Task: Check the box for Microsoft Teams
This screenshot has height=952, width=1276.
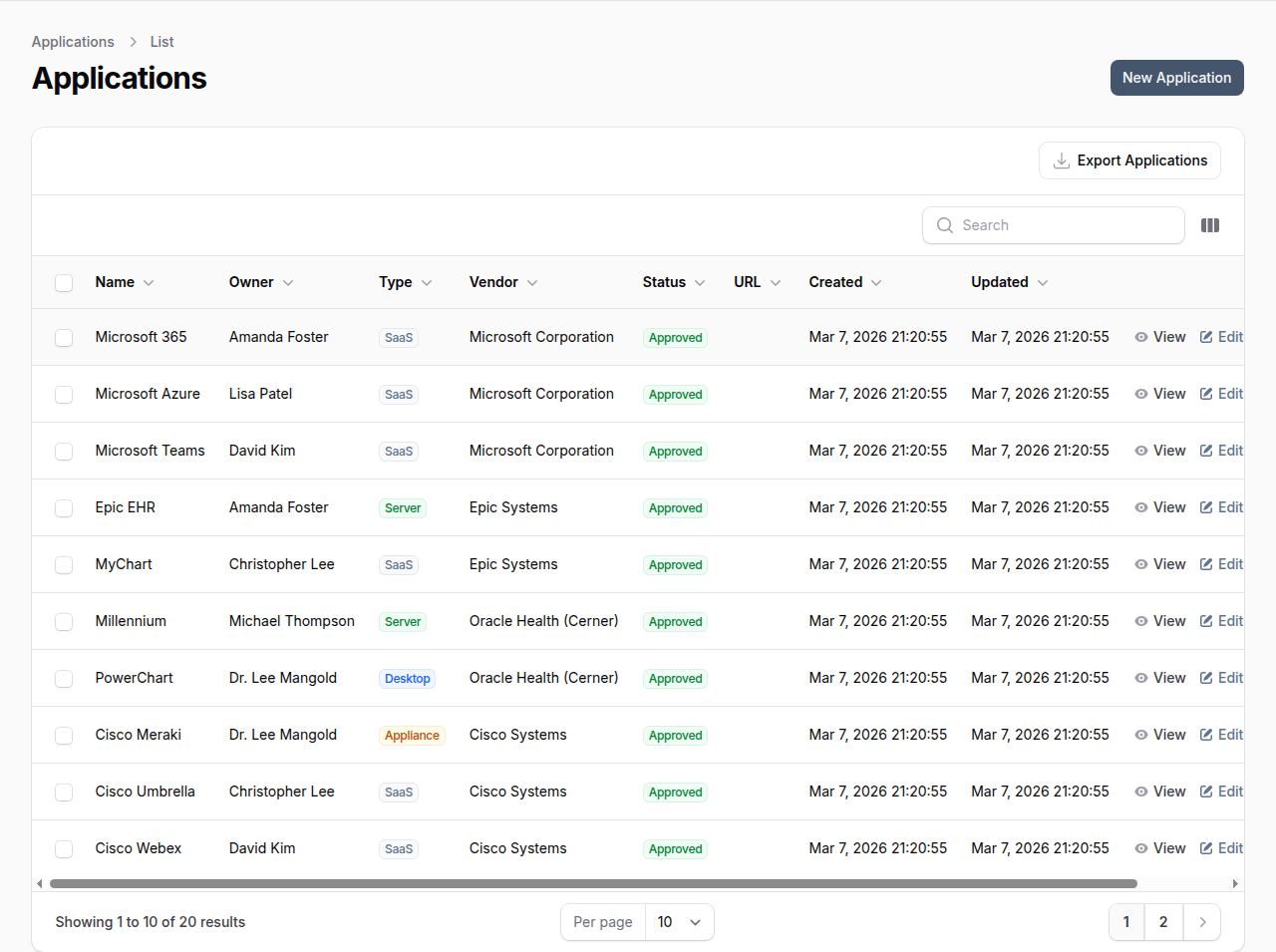Action: pos(64,452)
